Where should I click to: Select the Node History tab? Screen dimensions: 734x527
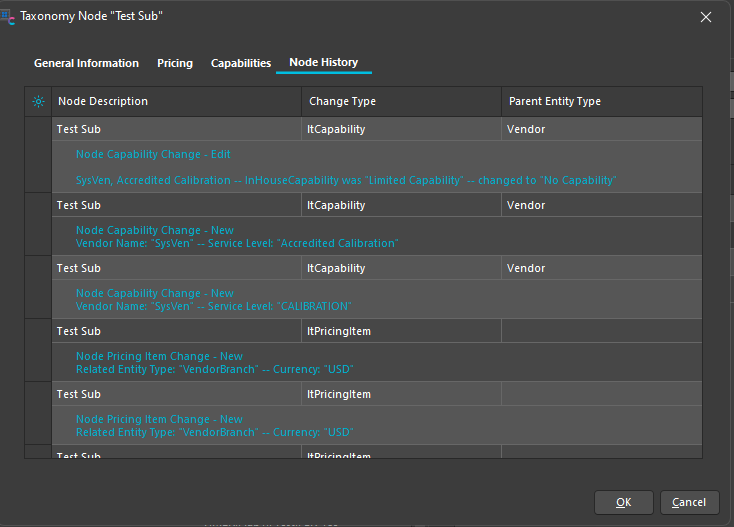pyautogui.click(x=323, y=63)
